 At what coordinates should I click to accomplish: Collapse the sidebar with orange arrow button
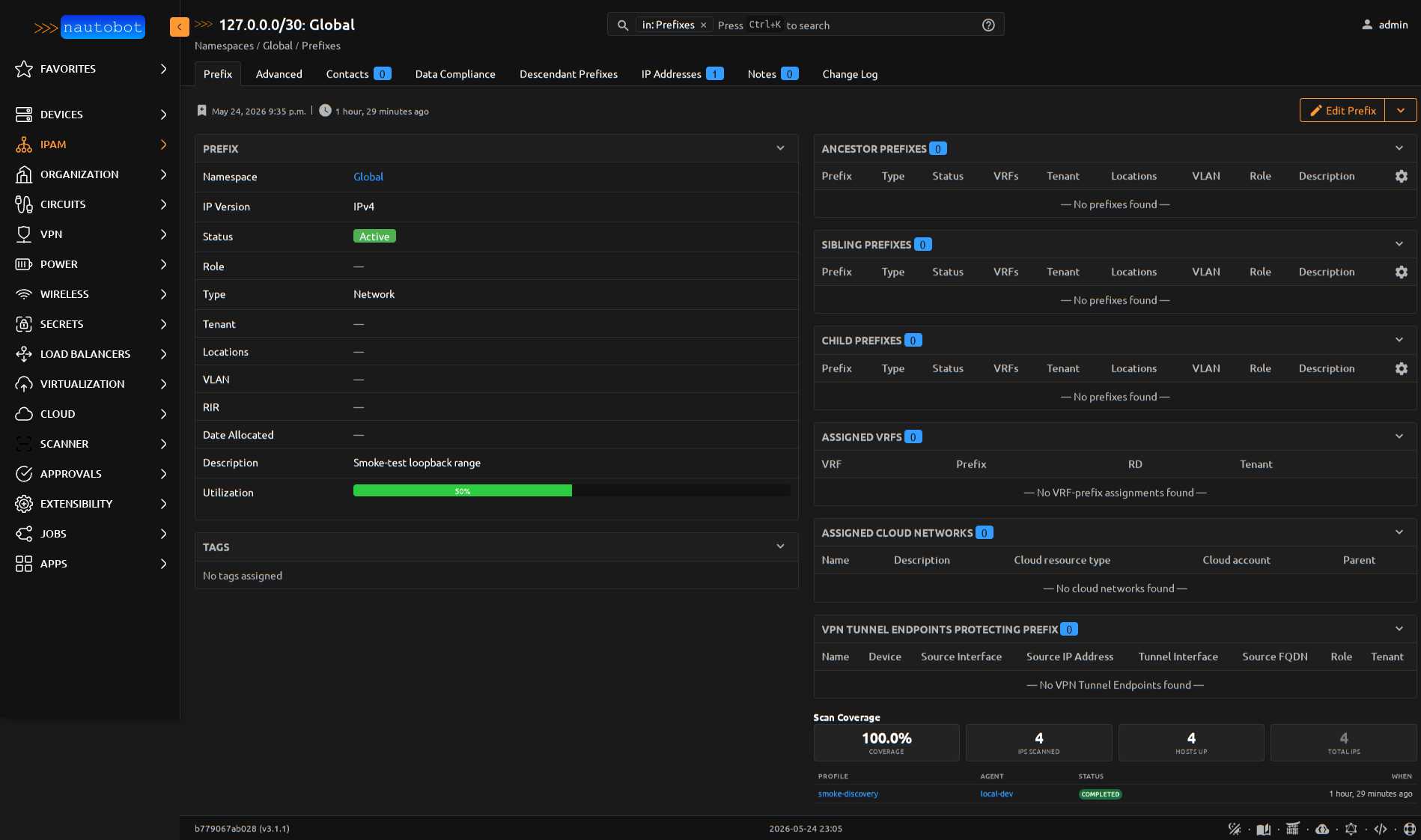click(x=180, y=27)
